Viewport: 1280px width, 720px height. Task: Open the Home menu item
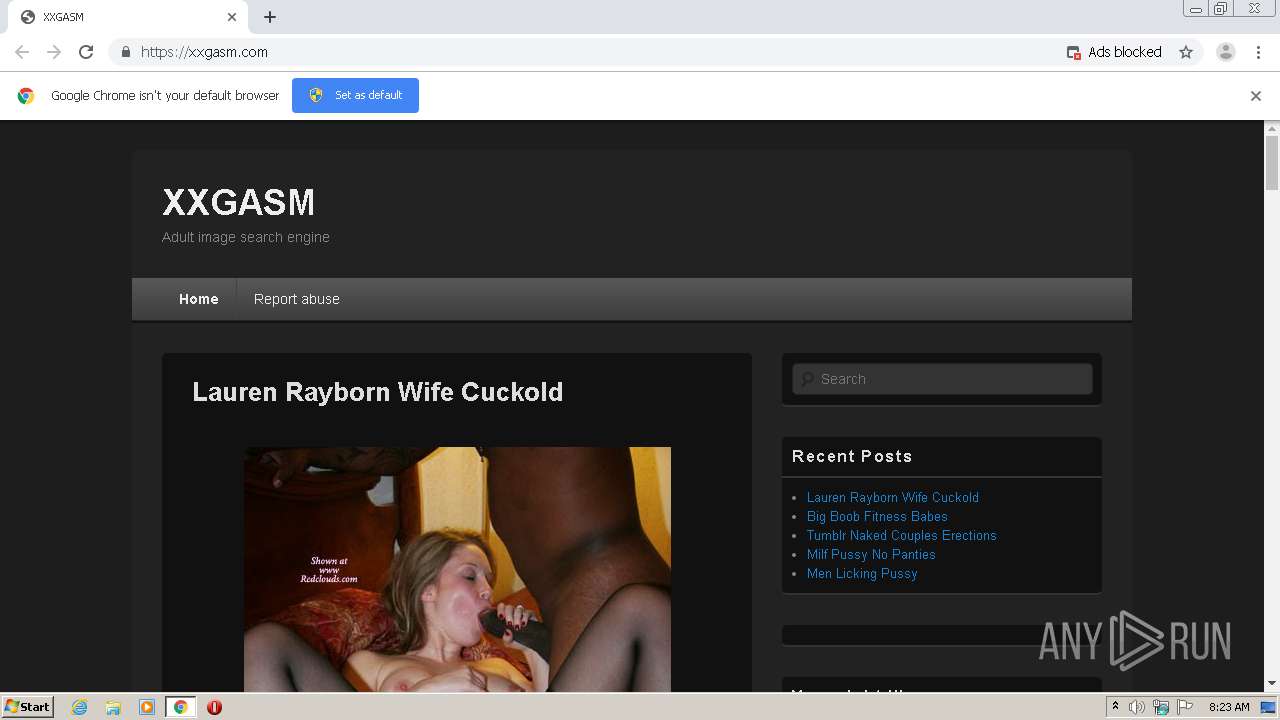click(198, 299)
